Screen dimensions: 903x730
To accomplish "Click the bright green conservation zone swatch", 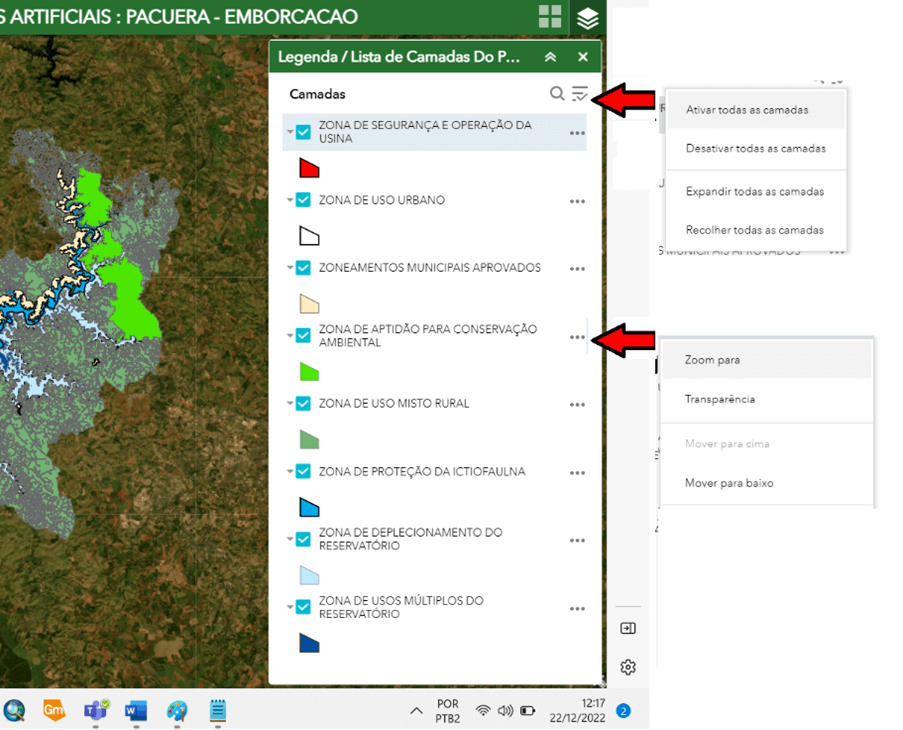I will pyautogui.click(x=309, y=372).
